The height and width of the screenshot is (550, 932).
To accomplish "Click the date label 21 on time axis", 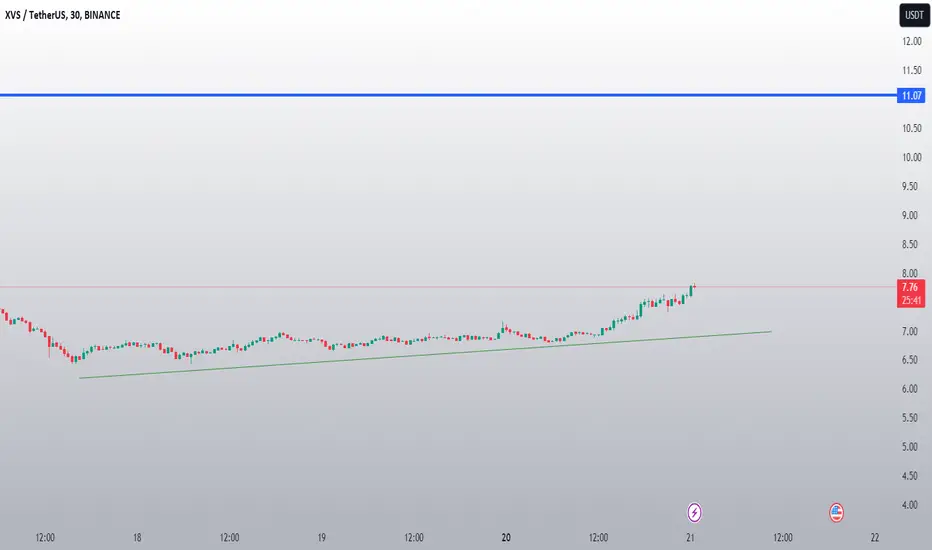I will pyautogui.click(x=690, y=538).
